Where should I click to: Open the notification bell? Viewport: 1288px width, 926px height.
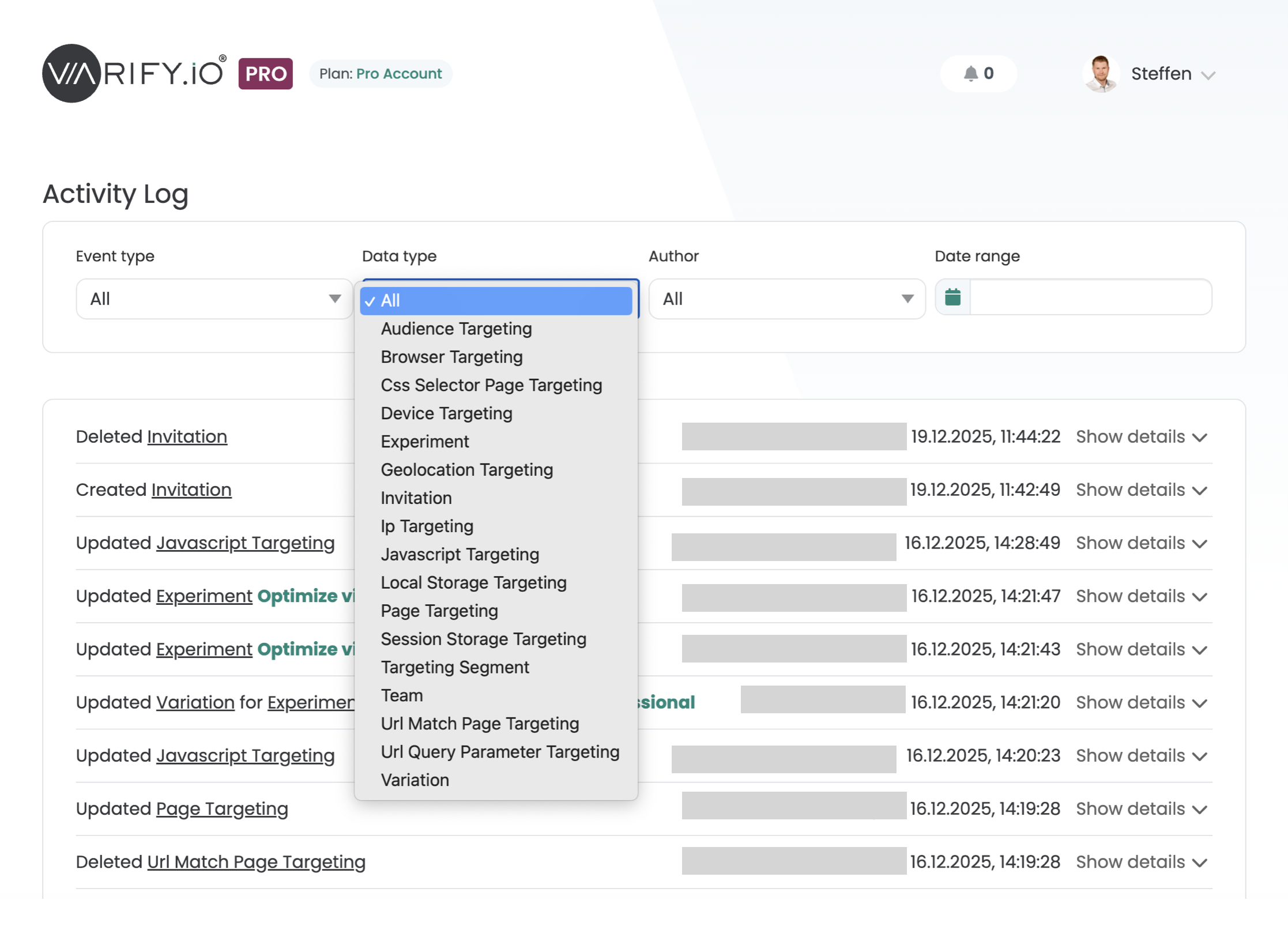click(971, 73)
